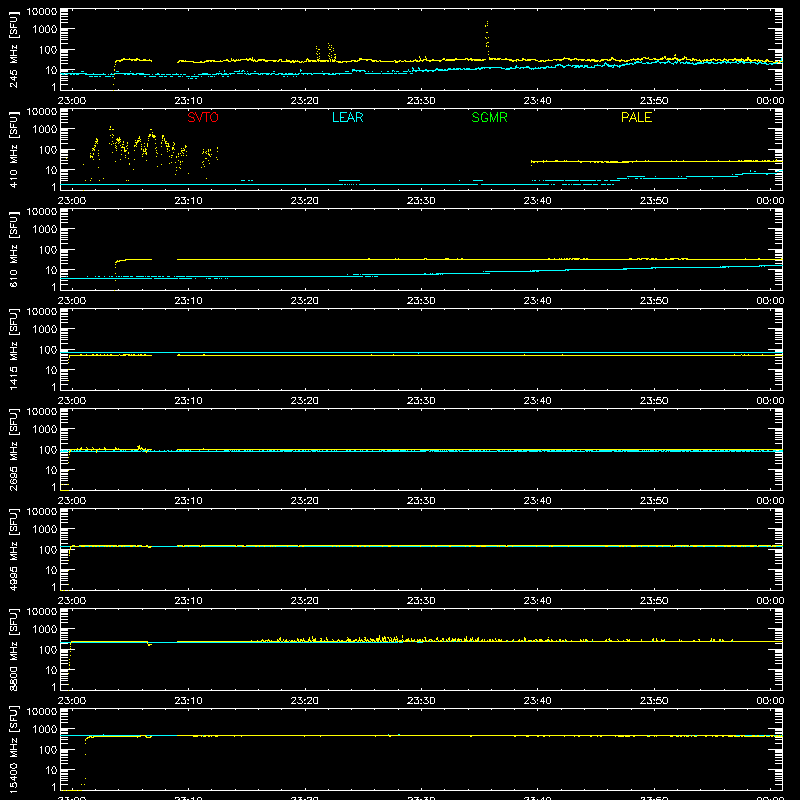800x800 pixels.
Task: Click the 00:00 tick under the 4995 MHz plot
Action: (770, 601)
